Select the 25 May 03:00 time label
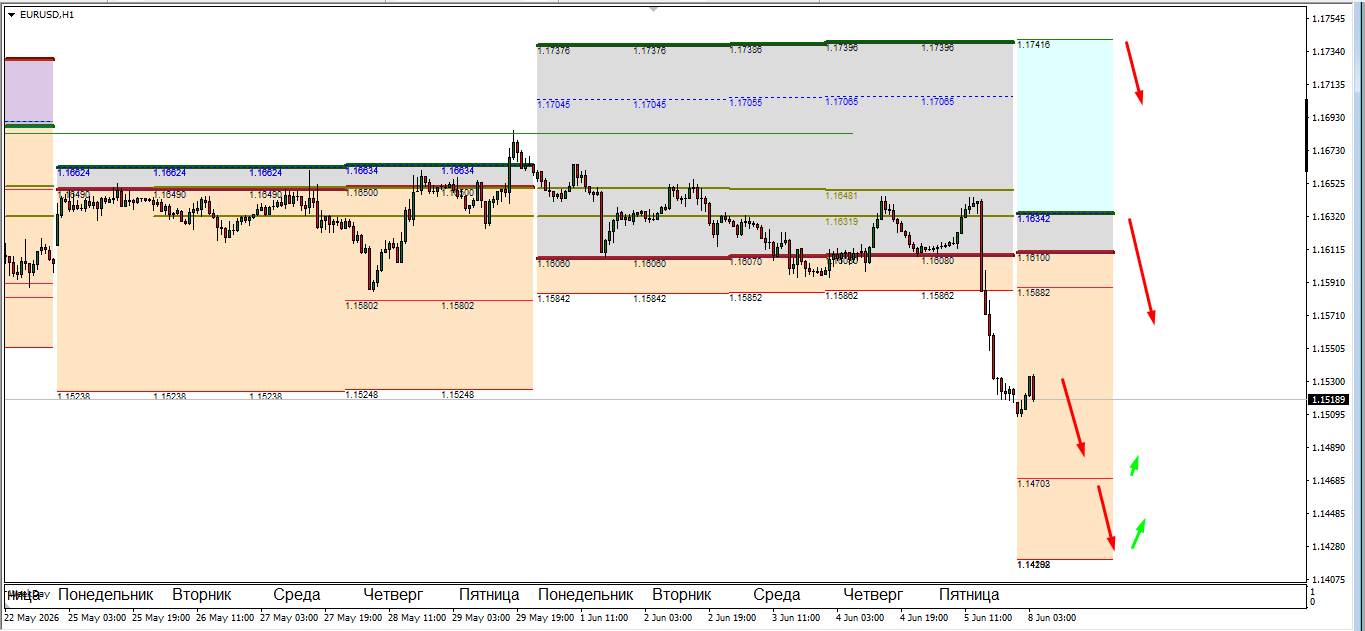This screenshot has width=1365, height=631. pyautogui.click(x=97, y=618)
